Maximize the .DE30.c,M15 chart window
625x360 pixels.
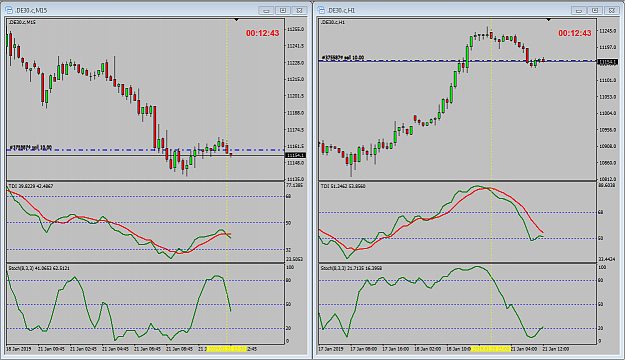[x=283, y=10]
